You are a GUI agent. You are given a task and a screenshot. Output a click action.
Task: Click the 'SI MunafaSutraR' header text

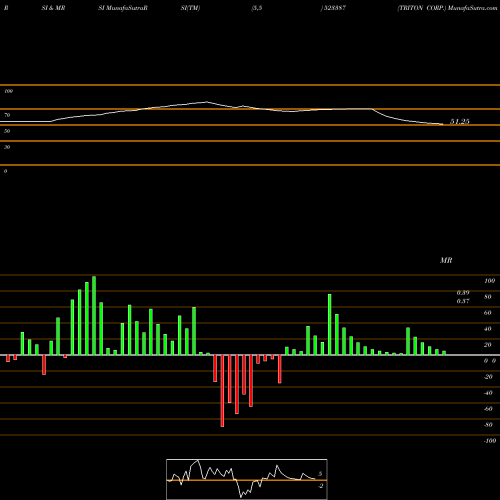[123, 8]
